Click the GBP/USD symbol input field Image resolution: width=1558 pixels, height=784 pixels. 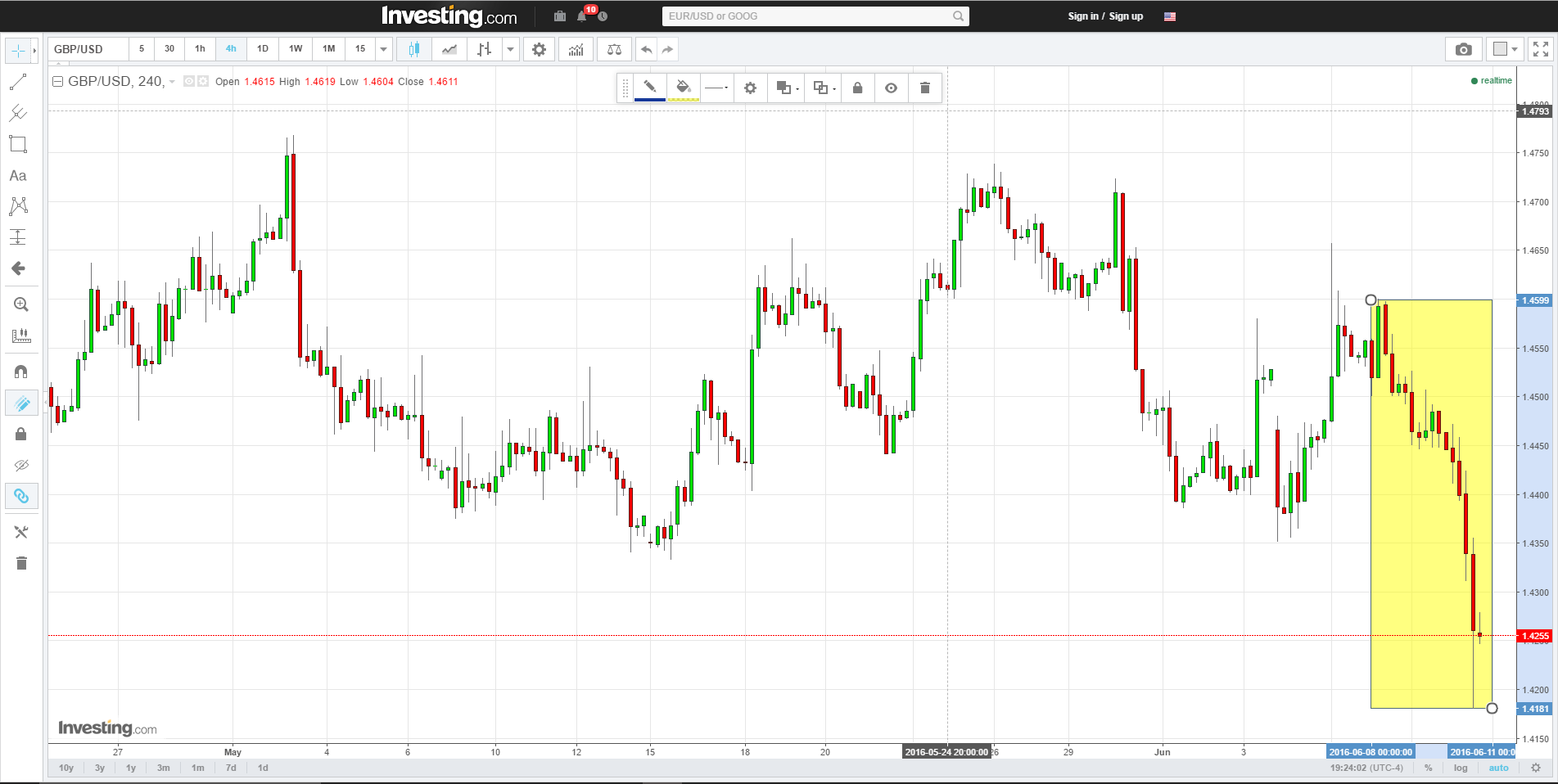pyautogui.click(x=88, y=49)
